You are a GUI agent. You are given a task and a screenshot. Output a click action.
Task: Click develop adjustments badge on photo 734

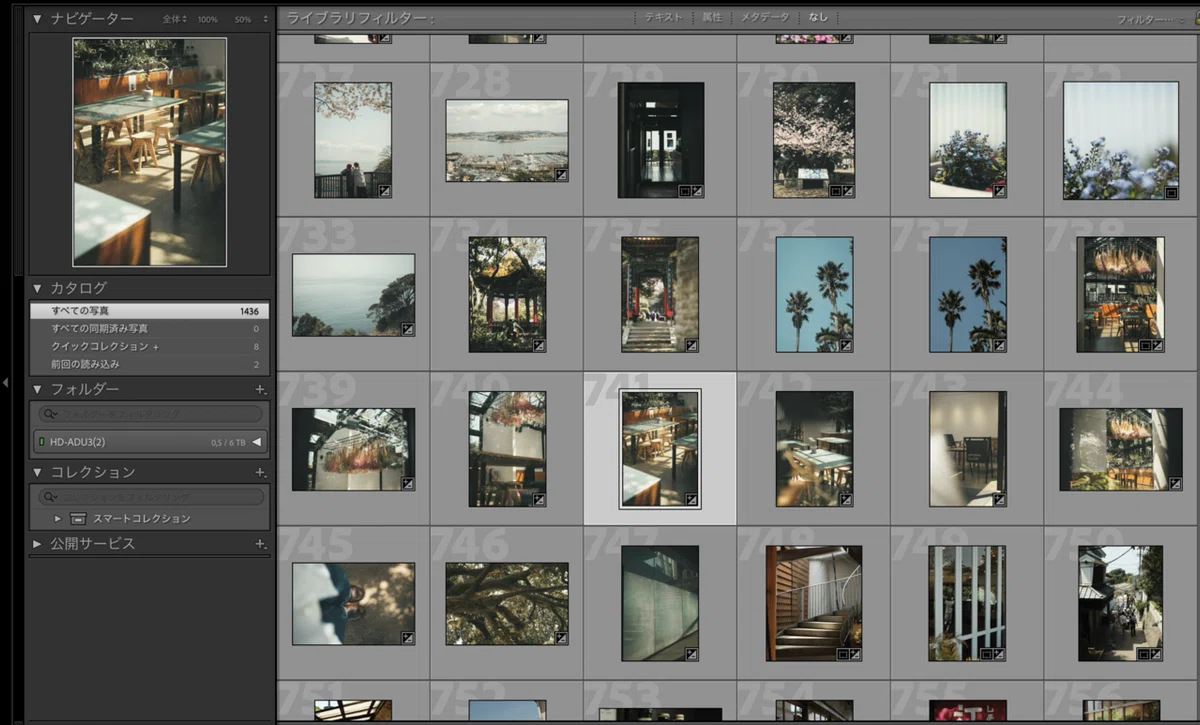[538, 345]
